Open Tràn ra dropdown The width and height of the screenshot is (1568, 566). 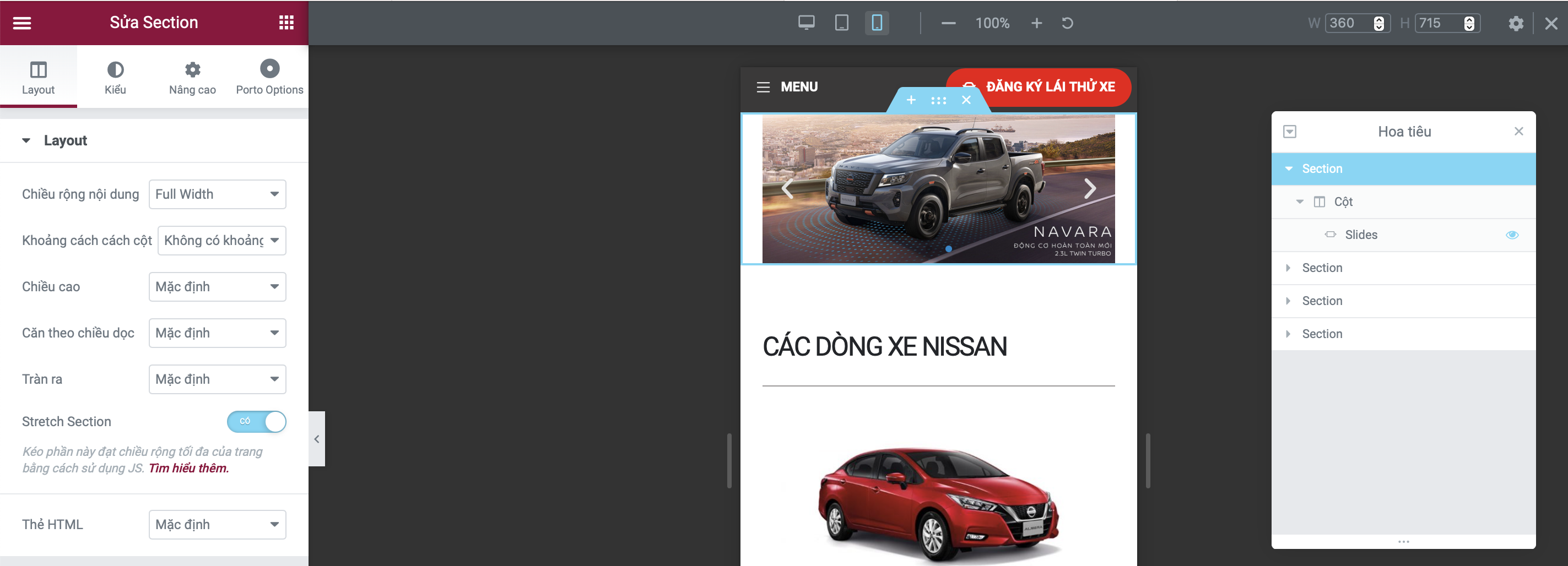[217, 379]
